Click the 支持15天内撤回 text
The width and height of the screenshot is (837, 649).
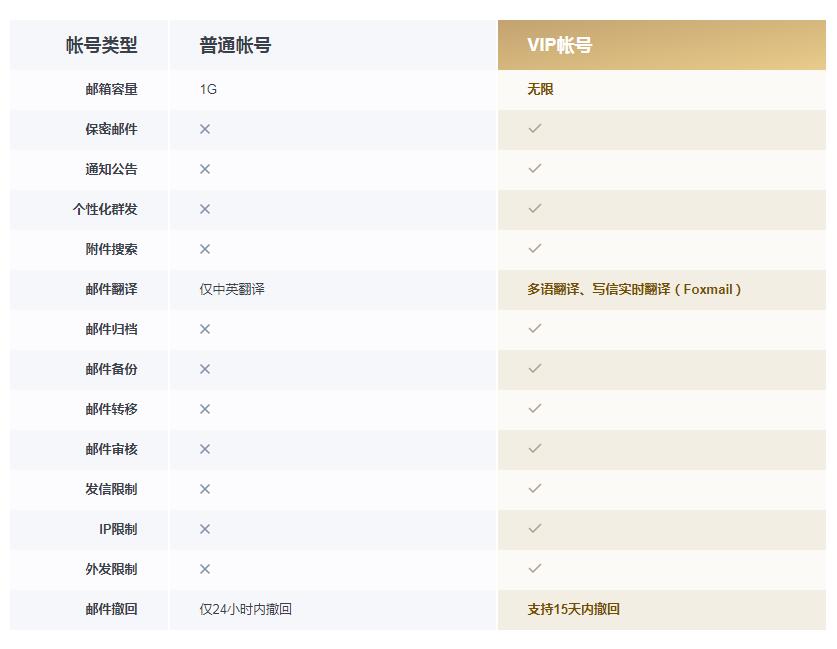tap(574, 609)
